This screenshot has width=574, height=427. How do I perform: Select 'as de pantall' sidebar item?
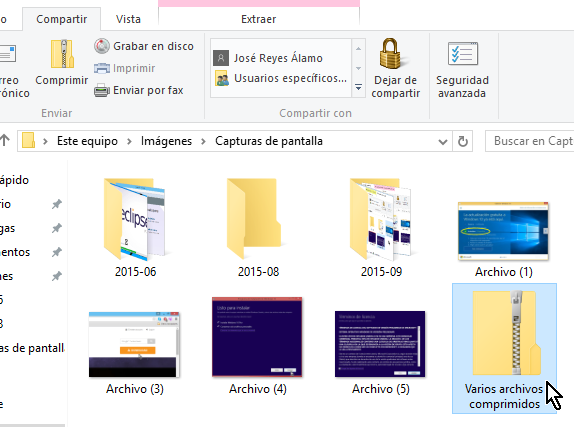point(32,348)
